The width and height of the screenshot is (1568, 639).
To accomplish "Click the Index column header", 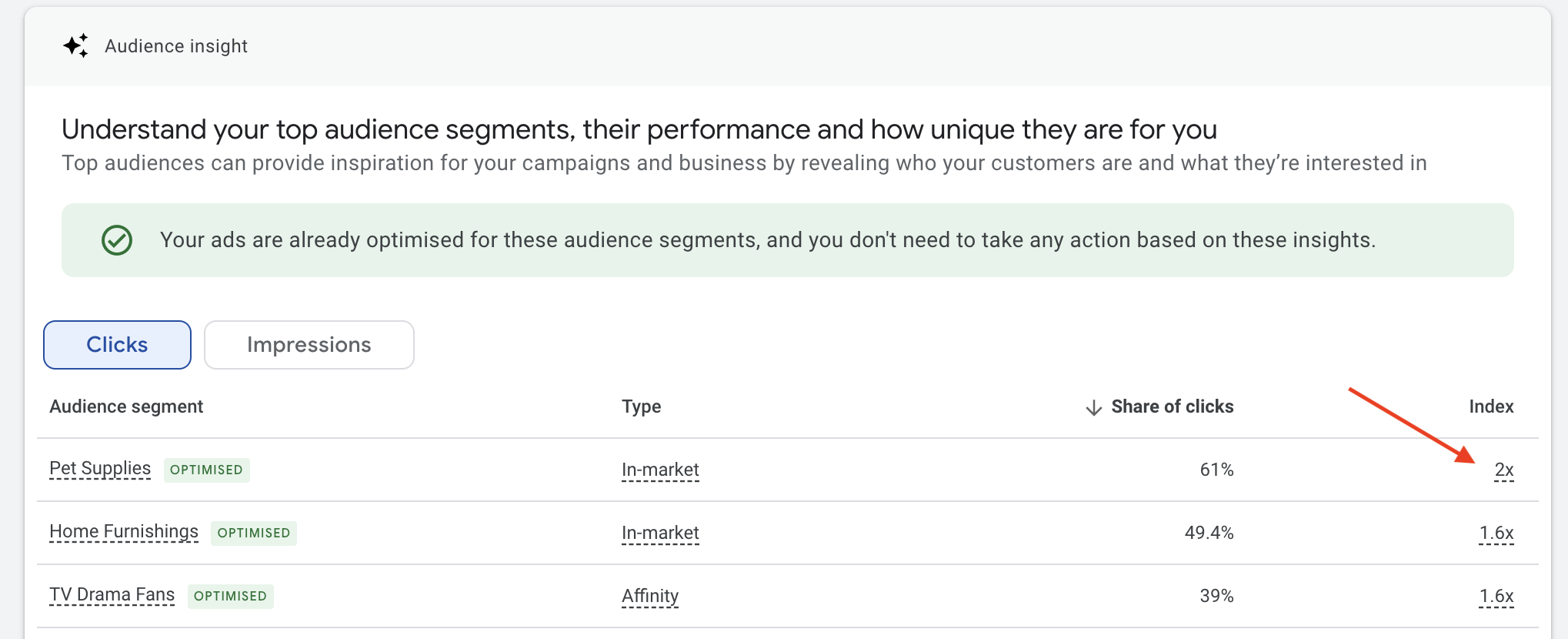I will (1491, 406).
